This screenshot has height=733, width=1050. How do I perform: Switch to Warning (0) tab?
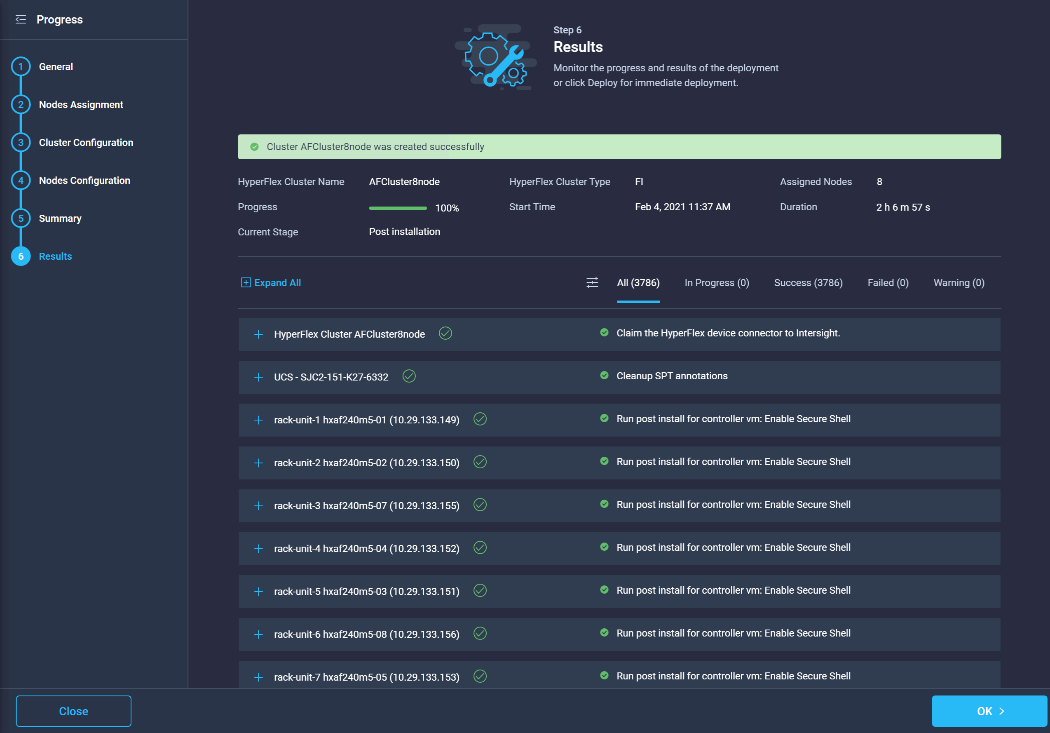point(959,282)
